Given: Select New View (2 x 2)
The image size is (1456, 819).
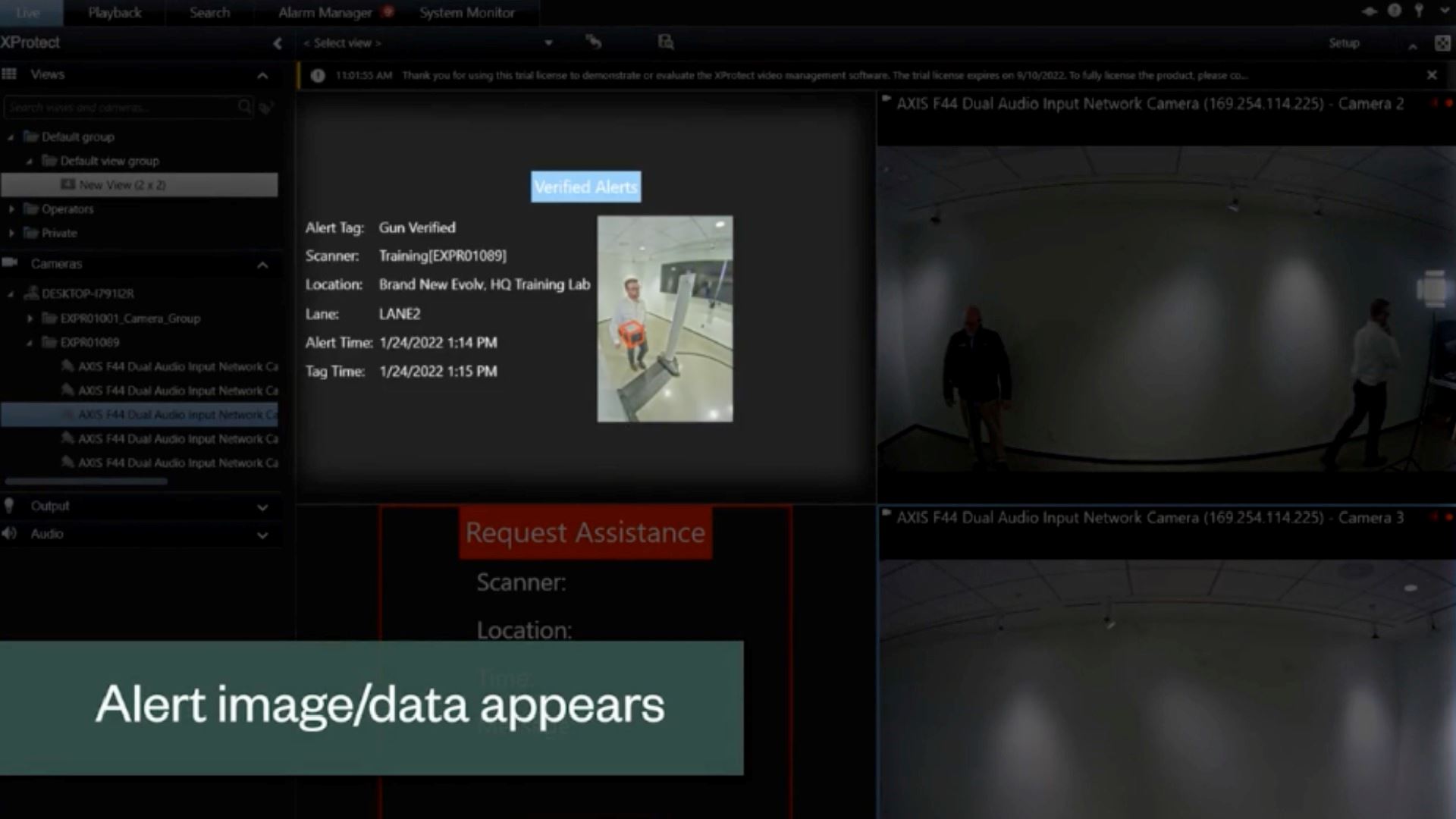Looking at the screenshot, I should (139, 185).
